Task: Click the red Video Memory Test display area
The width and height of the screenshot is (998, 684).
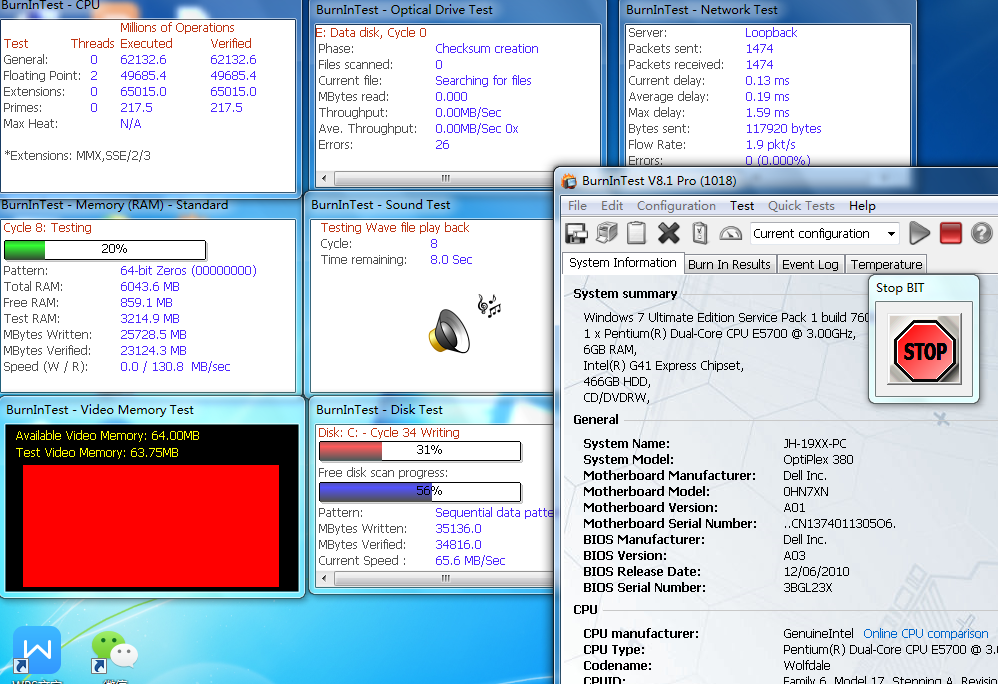Action: pyautogui.click(x=151, y=526)
